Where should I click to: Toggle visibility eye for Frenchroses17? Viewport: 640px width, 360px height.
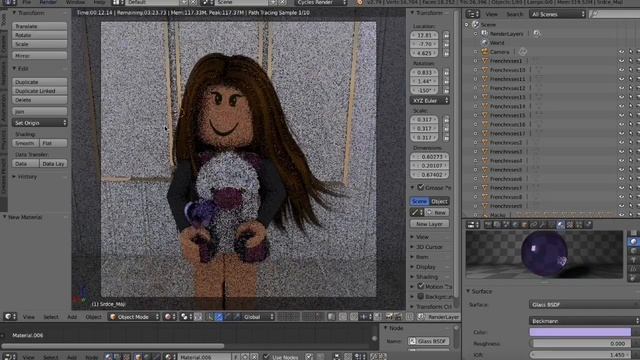coord(621,133)
